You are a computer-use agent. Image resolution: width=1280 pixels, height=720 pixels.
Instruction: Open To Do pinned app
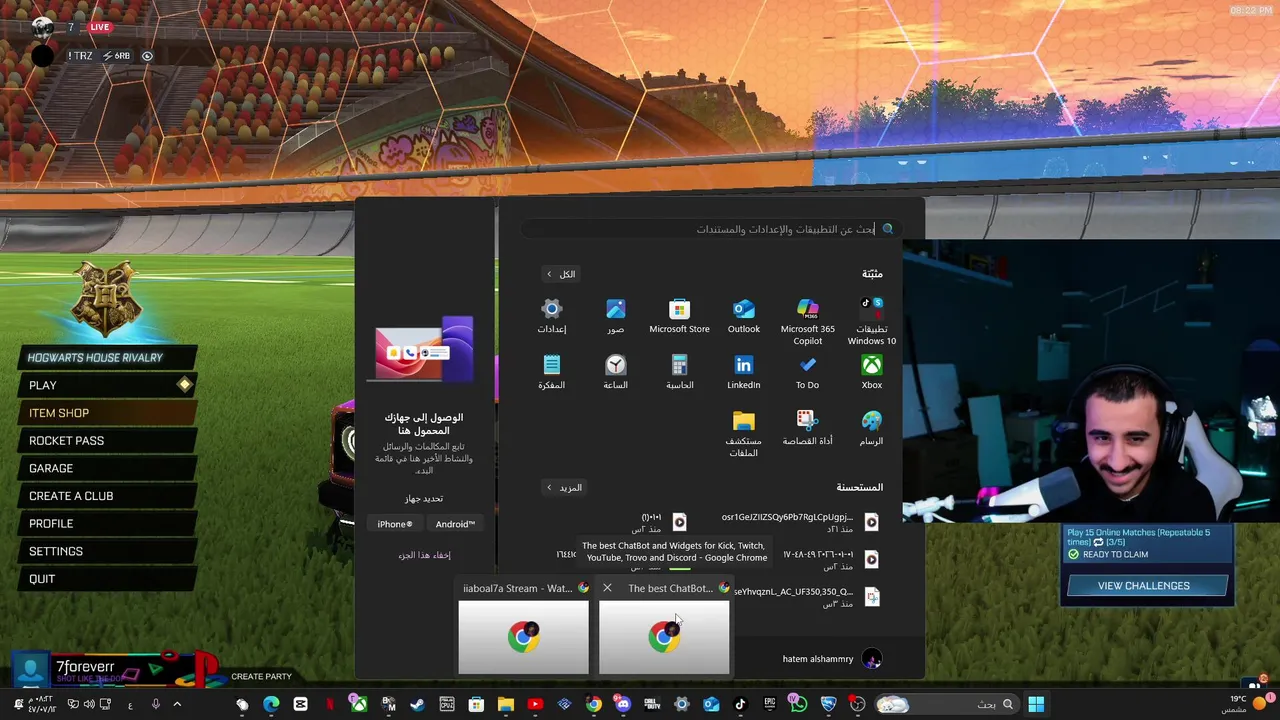pos(807,372)
